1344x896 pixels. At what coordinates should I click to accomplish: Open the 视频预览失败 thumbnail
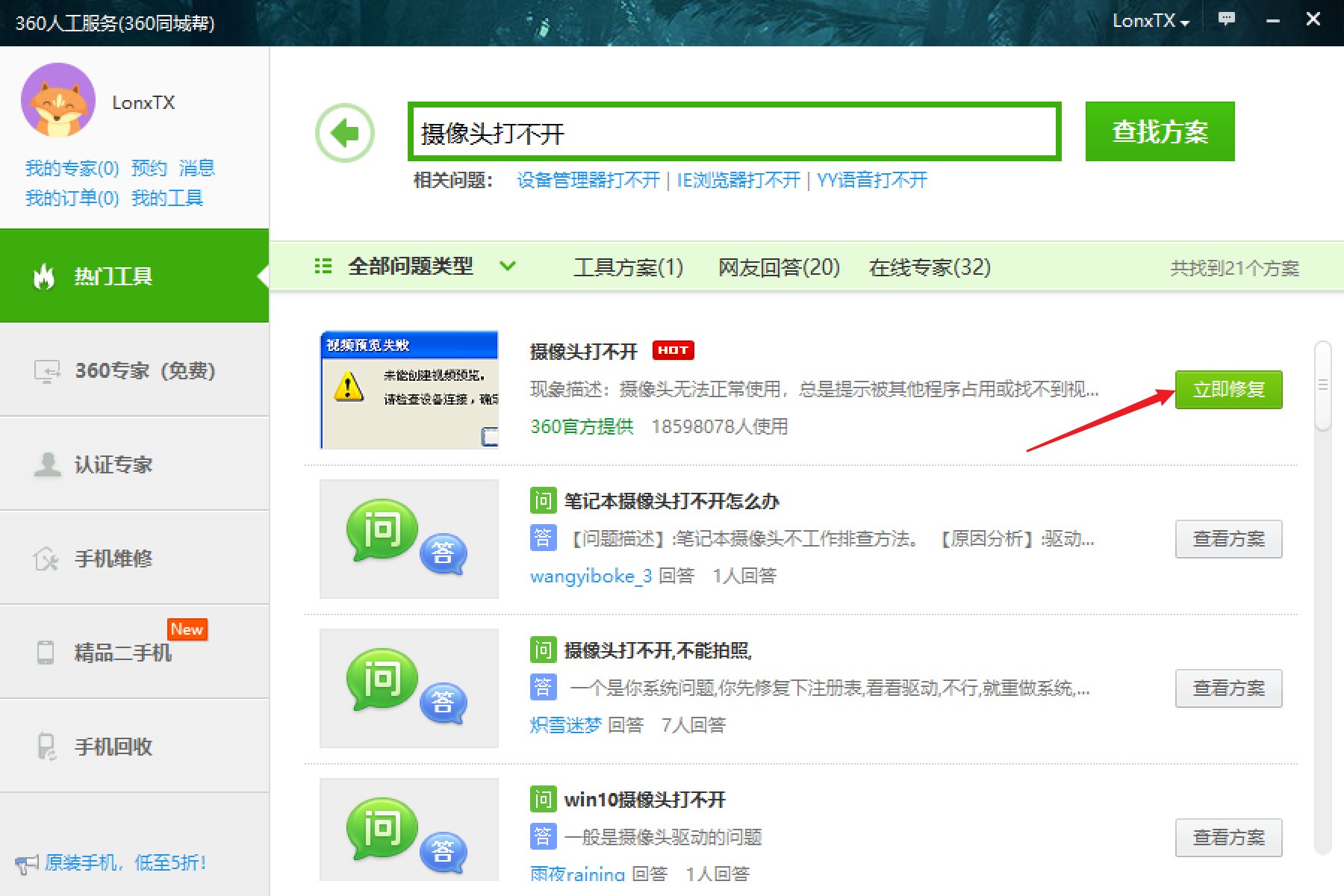409,390
